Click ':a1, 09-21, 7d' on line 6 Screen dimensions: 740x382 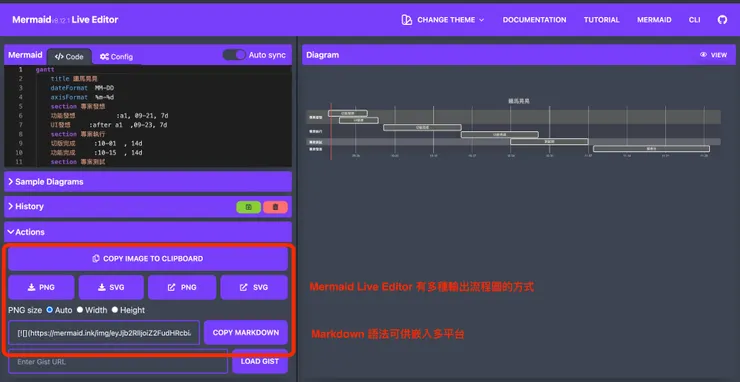point(142,116)
